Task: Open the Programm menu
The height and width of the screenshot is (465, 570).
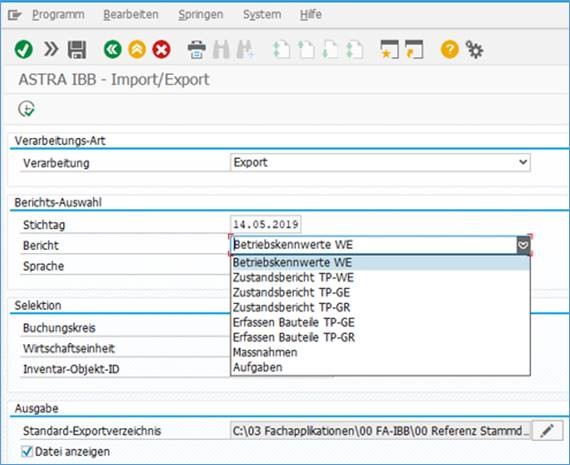Action: click(58, 15)
